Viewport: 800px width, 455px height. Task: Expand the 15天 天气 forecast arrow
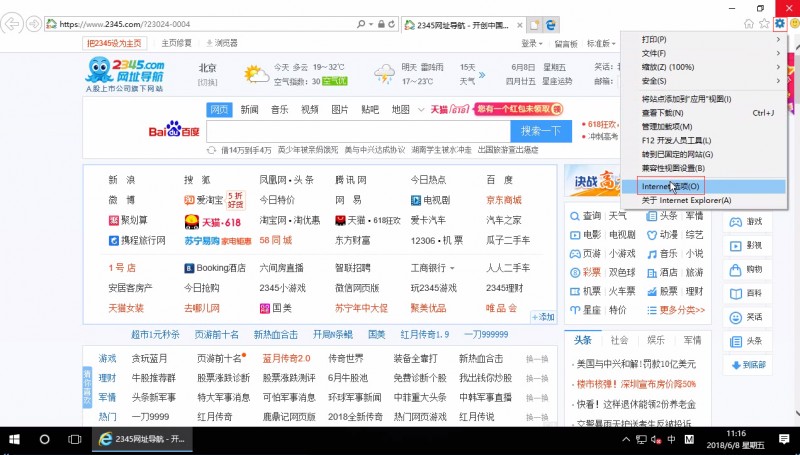point(482,75)
